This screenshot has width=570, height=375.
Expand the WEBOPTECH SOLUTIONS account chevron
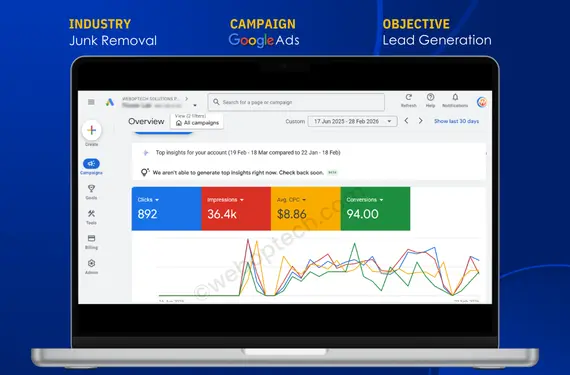186,98
